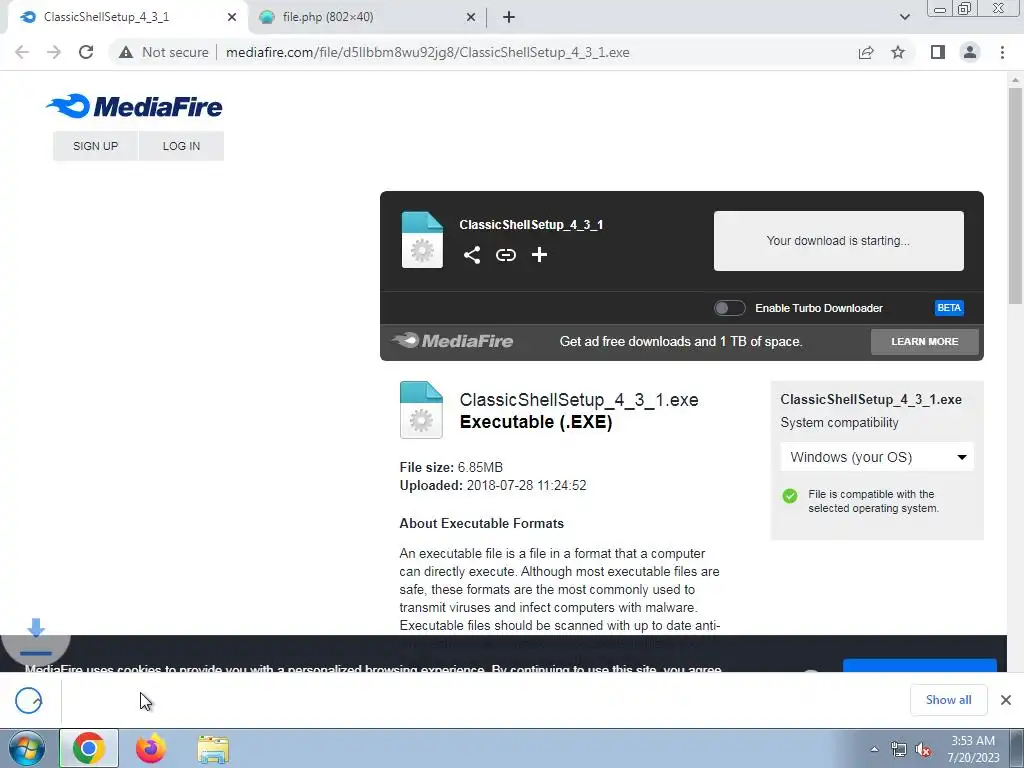Go back with browser back arrow
This screenshot has height=768, width=1024.
coord(22,52)
